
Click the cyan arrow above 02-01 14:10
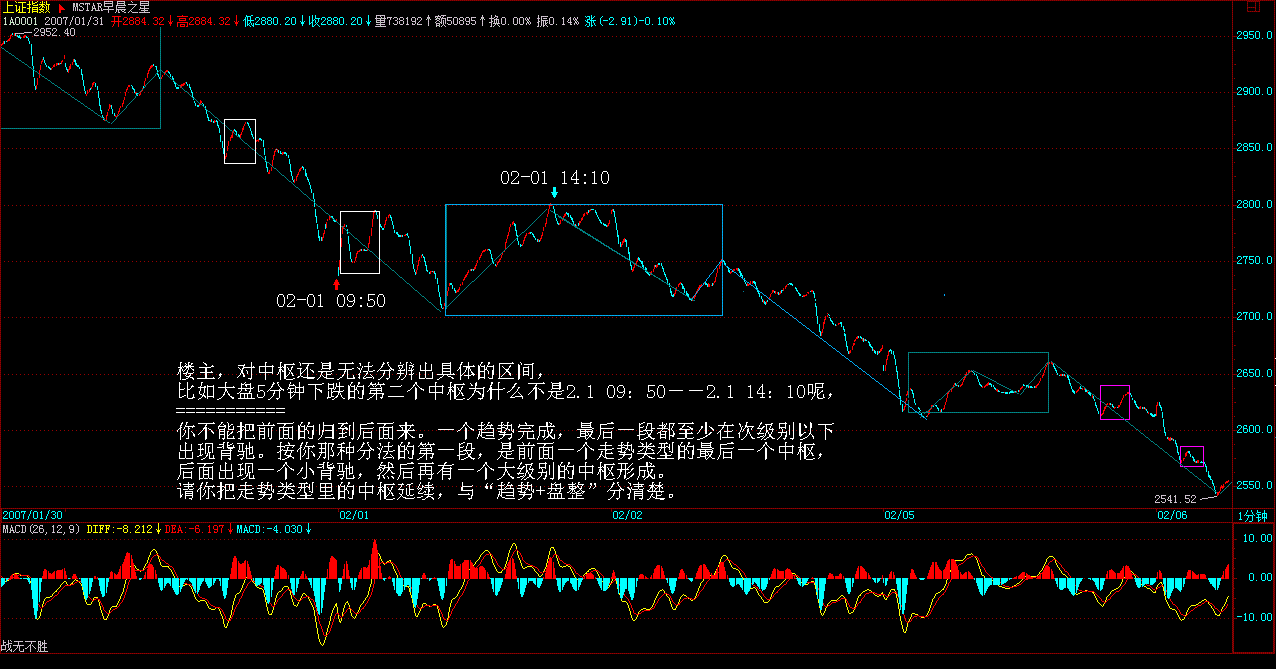point(554,190)
